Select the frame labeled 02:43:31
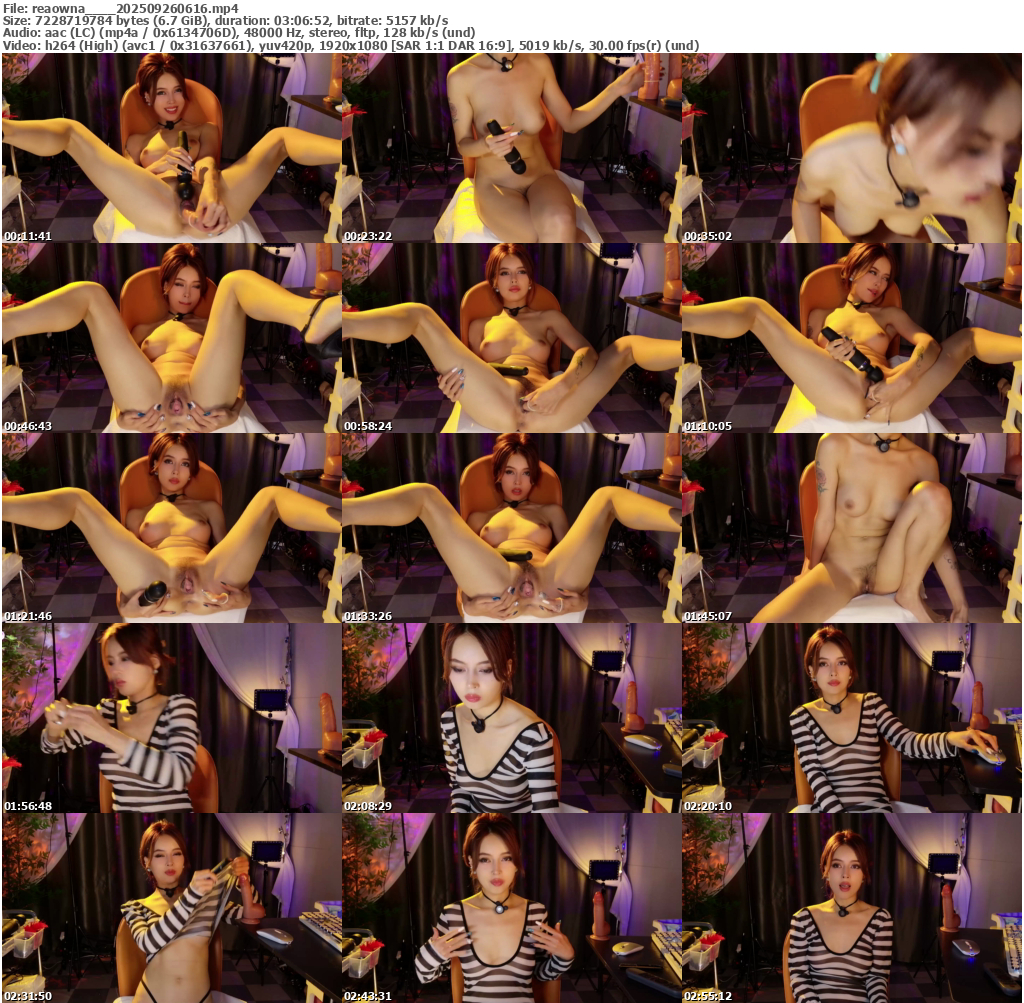The width and height of the screenshot is (1024, 1003). pyautogui.click(x=511, y=908)
